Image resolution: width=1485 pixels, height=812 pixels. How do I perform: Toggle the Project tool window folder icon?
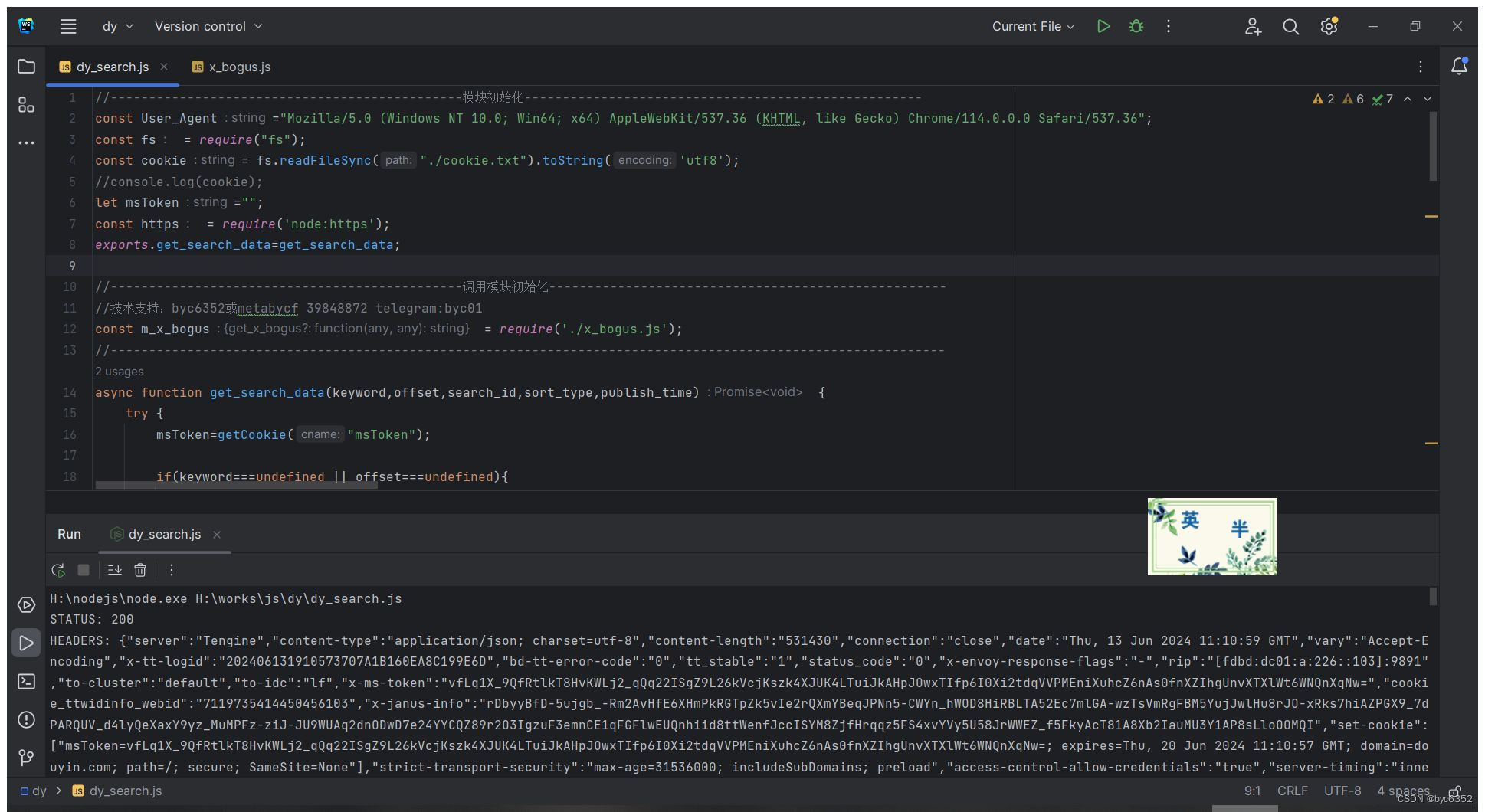pyautogui.click(x=26, y=67)
